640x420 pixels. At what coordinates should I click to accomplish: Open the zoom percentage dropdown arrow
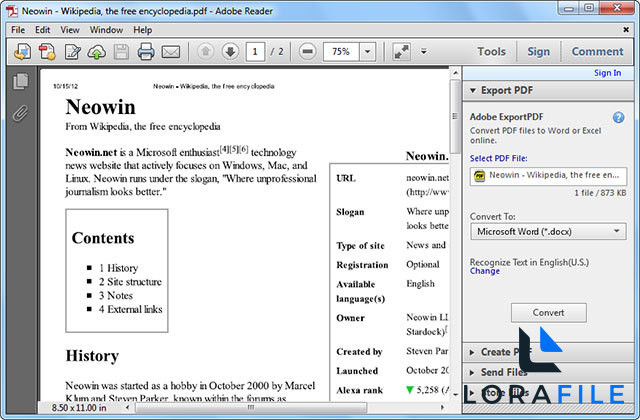(367, 52)
